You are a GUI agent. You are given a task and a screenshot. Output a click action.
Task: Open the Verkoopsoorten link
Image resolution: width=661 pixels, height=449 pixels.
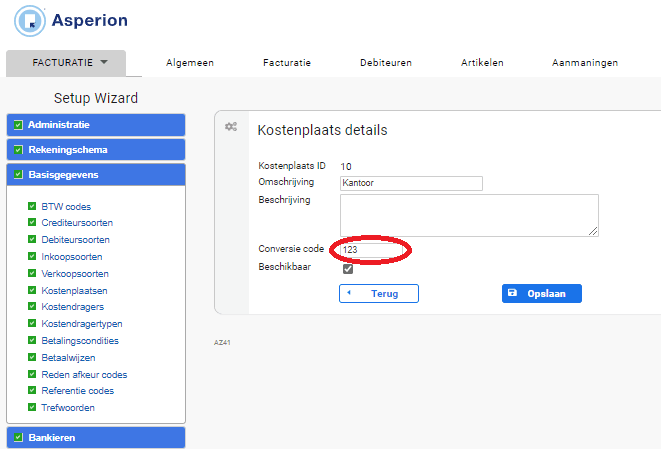(75, 274)
